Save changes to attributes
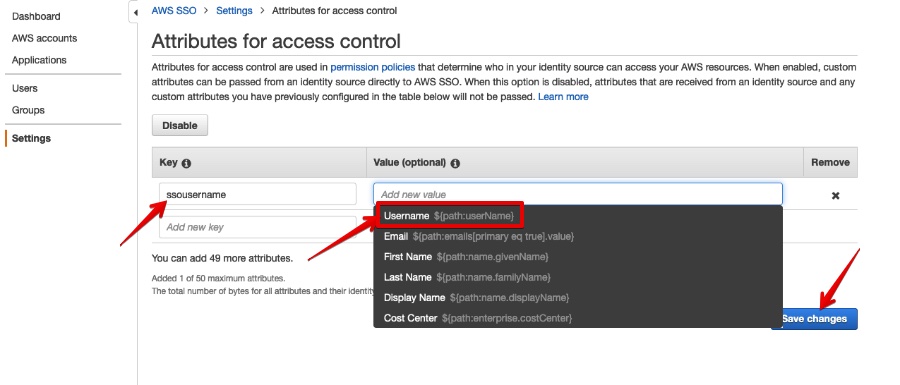The height and width of the screenshot is (385, 900). point(814,319)
